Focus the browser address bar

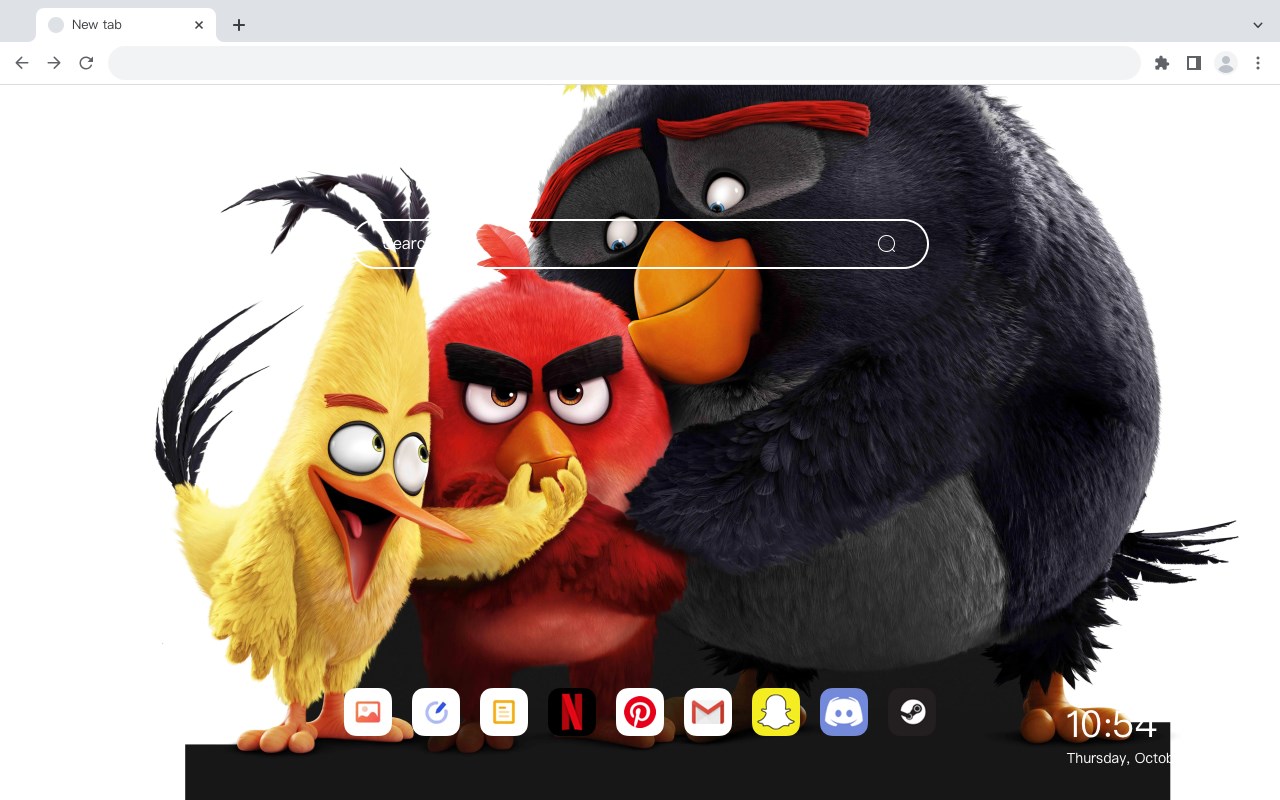point(624,63)
